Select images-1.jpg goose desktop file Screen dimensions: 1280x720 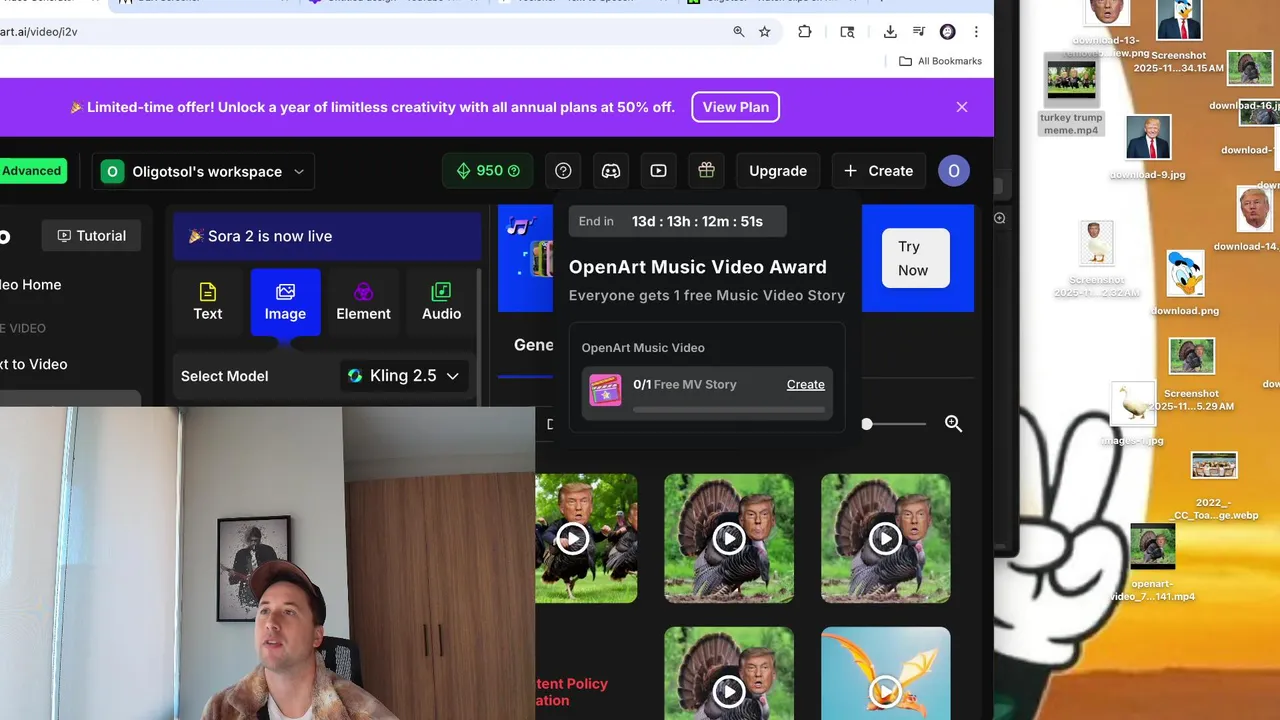[1133, 413]
